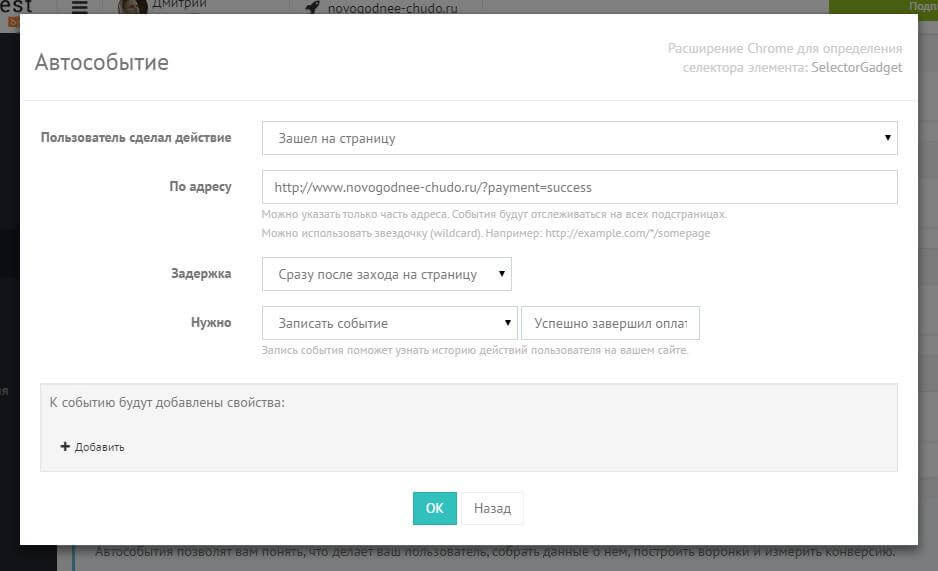
Task: Click the arrow of the user action dropdown
Action: click(887, 138)
